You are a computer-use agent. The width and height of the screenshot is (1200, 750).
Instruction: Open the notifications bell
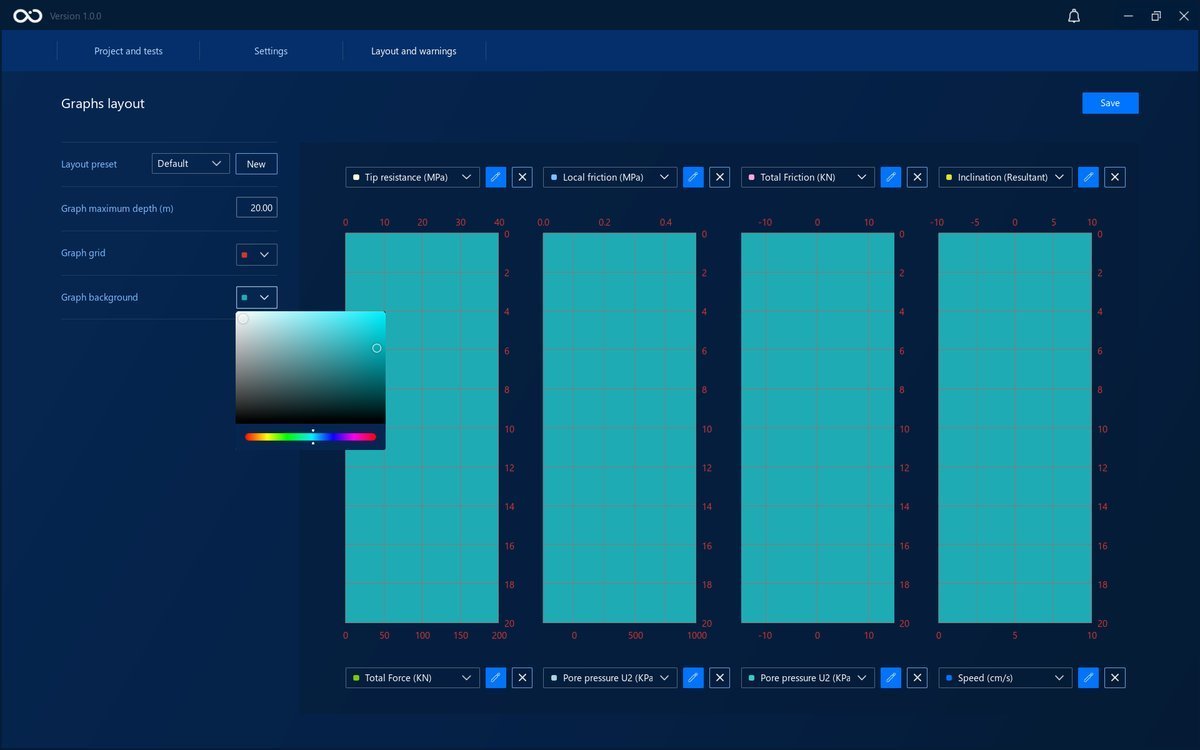1074,16
